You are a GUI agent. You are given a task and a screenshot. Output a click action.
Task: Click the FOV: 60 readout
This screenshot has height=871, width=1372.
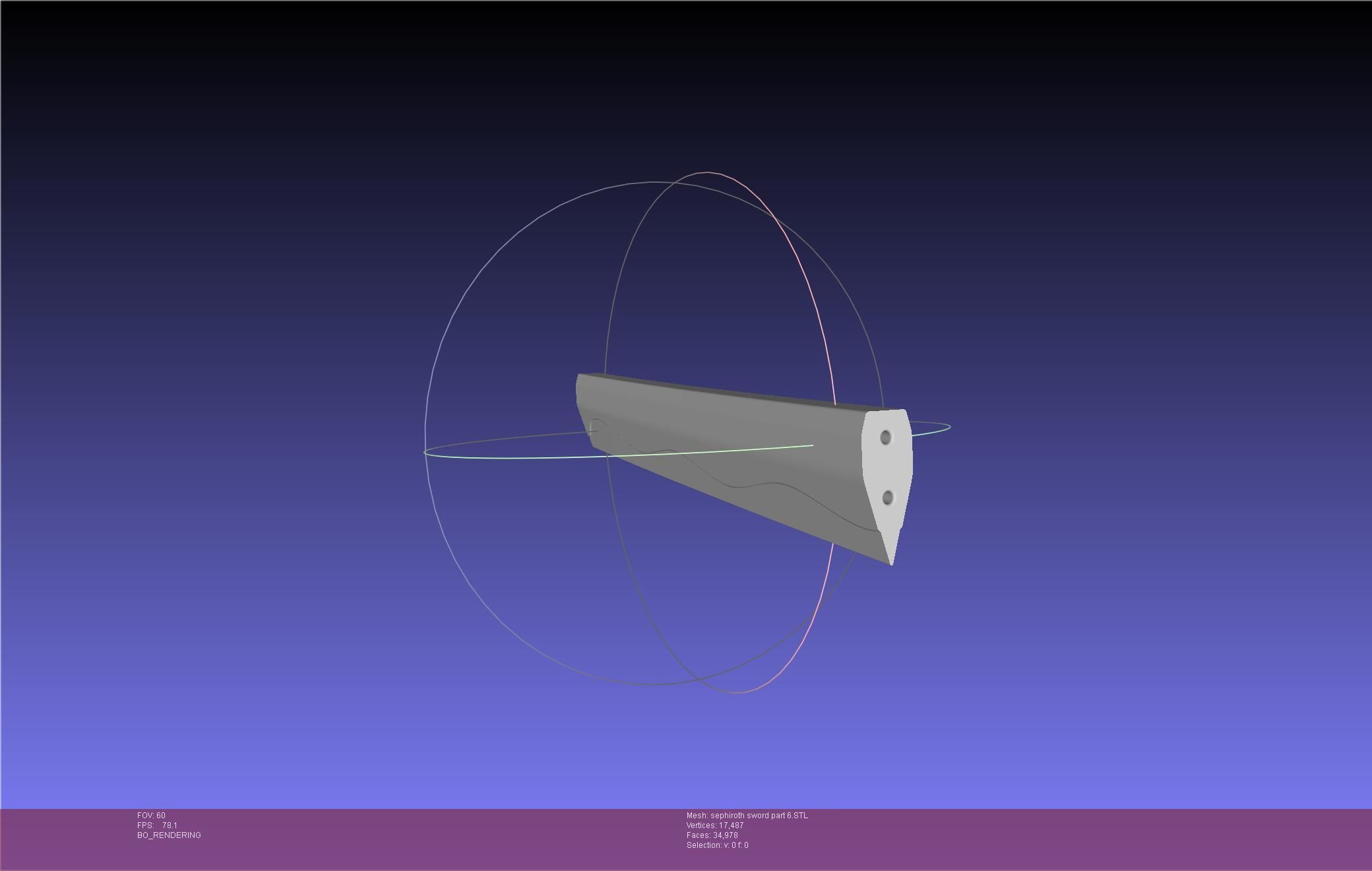tap(151, 816)
